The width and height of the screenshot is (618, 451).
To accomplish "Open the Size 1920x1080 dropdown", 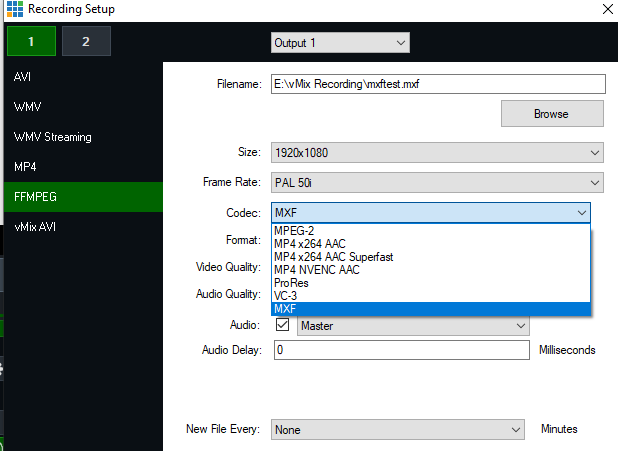I will click(437, 153).
